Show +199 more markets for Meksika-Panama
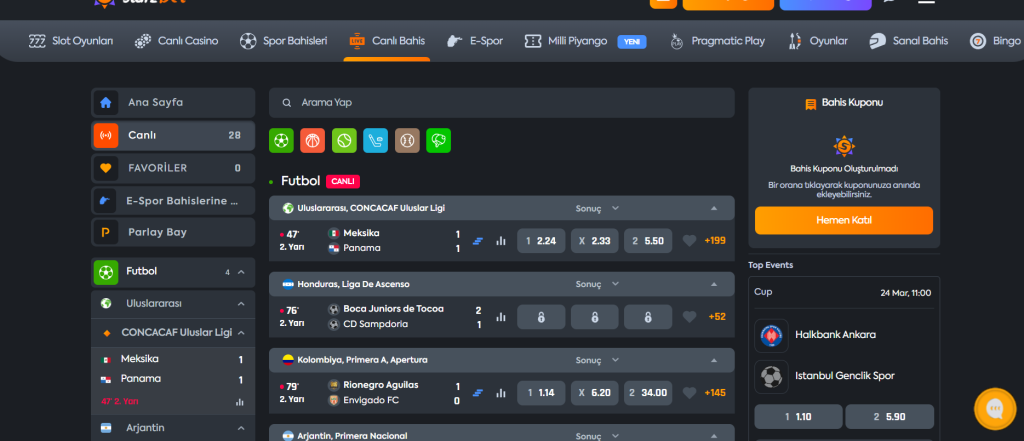This screenshot has height=441, width=1024. point(714,240)
